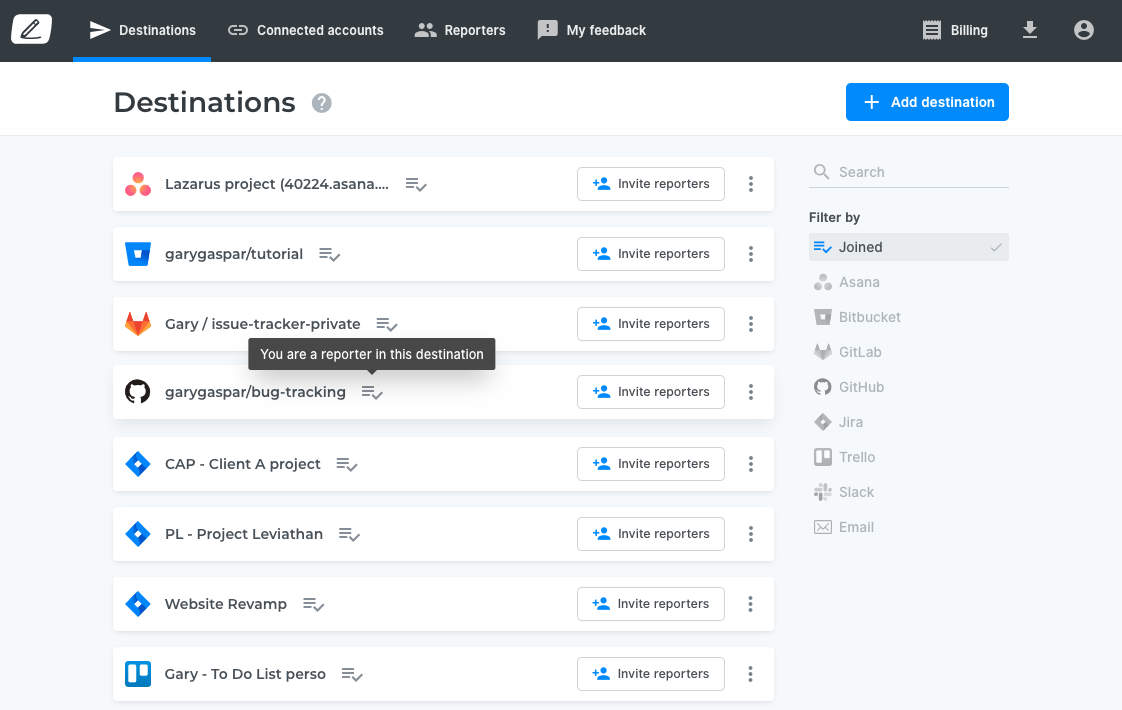1122x710 pixels.
Task: Click reporter status icon on garygaspar/tutorial
Action: click(x=329, y=255)
